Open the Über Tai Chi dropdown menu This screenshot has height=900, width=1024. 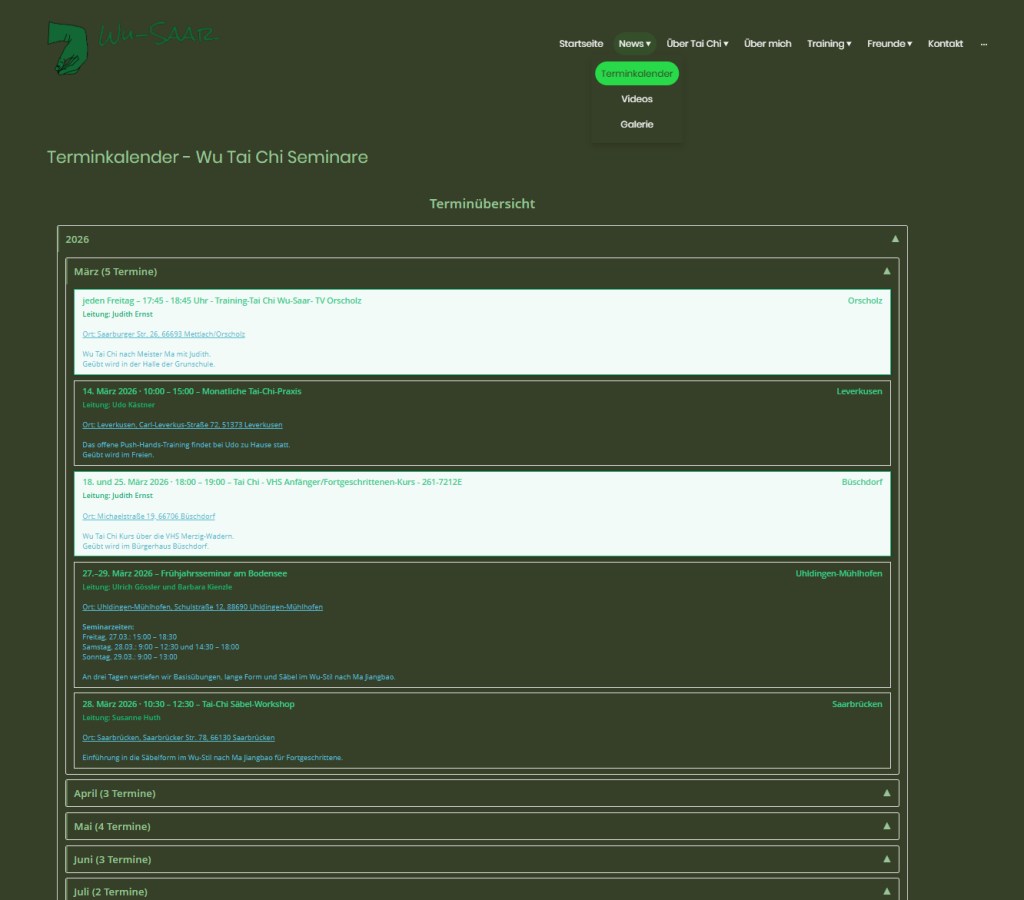point(697,44)
